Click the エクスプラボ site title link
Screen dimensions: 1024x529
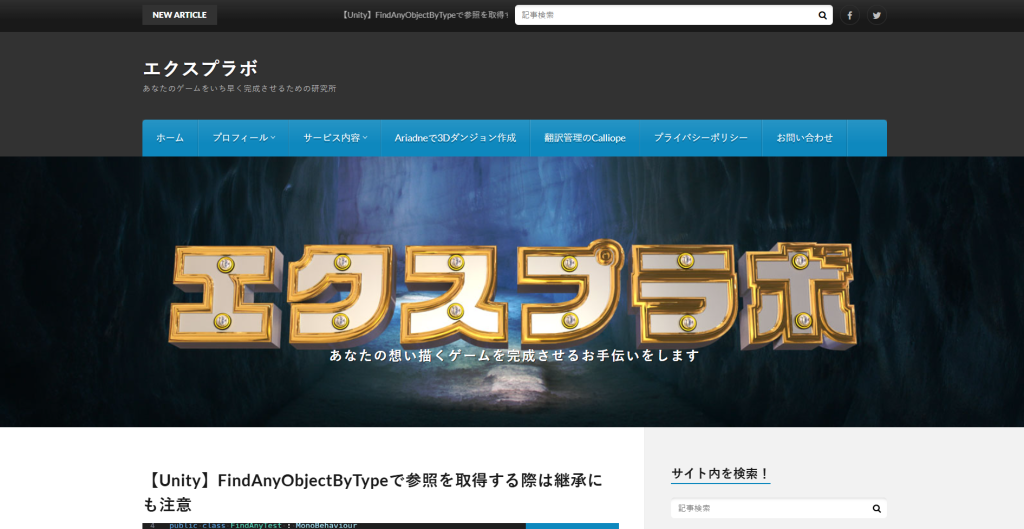coord(200,68)
